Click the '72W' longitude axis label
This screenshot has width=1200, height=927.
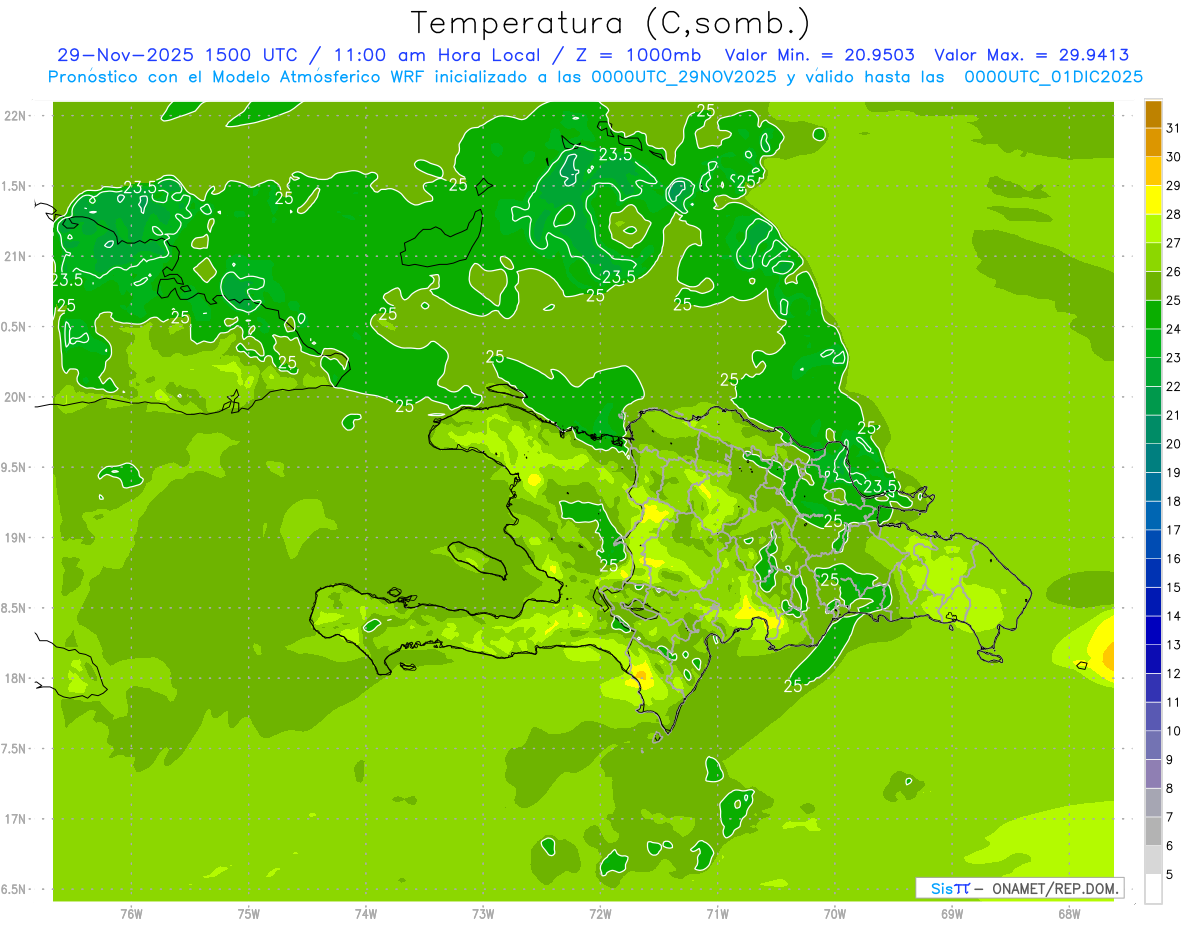tap(600, 914)
